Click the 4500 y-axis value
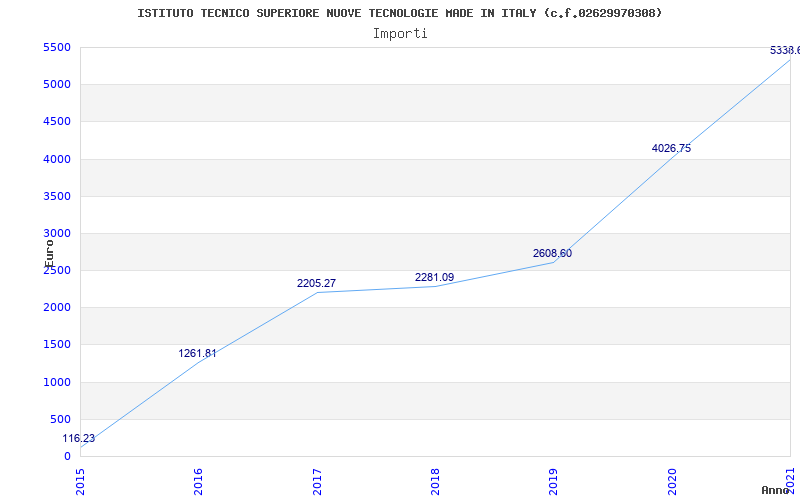Viewport: 800px width, 500px height. coord(57,121)
